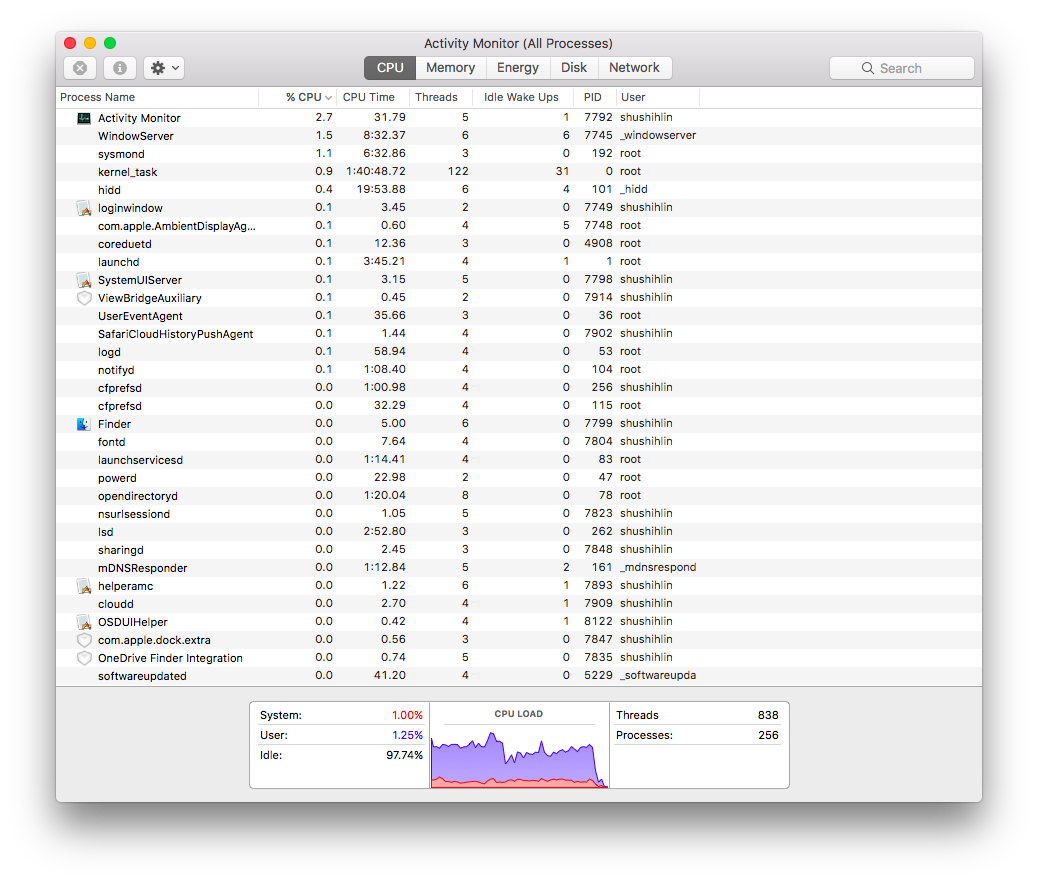The width and height of the screenshot is (1038, 882).
Task: Click the User 1.25% value
Action: tap(407, 735)
